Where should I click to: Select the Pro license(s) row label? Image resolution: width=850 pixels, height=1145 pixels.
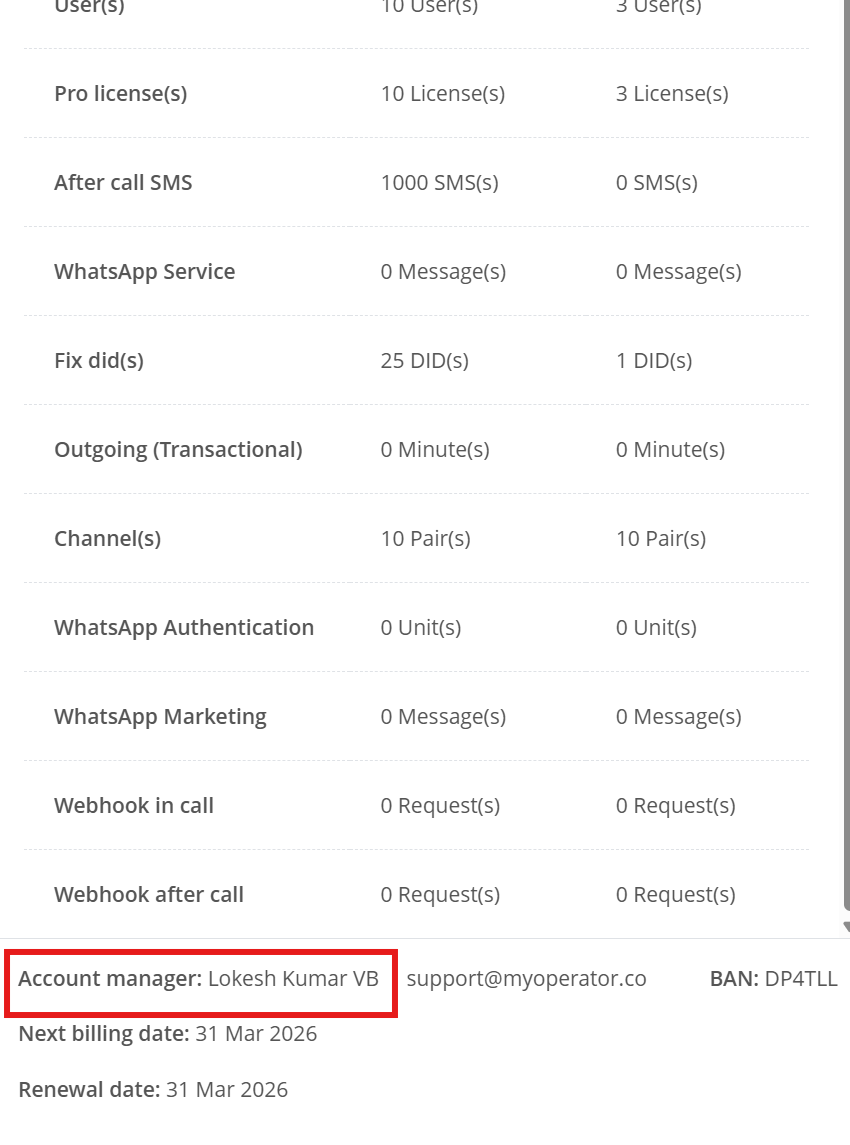point(120,93)
